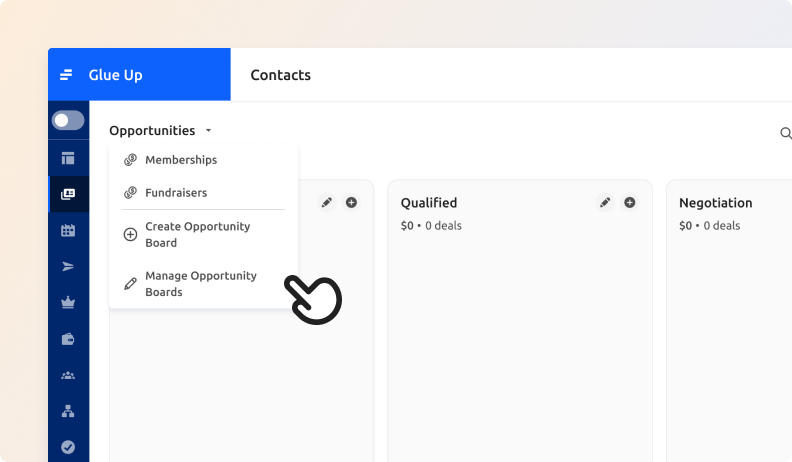Collapse the Opportunities dropdown arrow
This screenshot has height=462, width=792.
click(x=208, y=131)
